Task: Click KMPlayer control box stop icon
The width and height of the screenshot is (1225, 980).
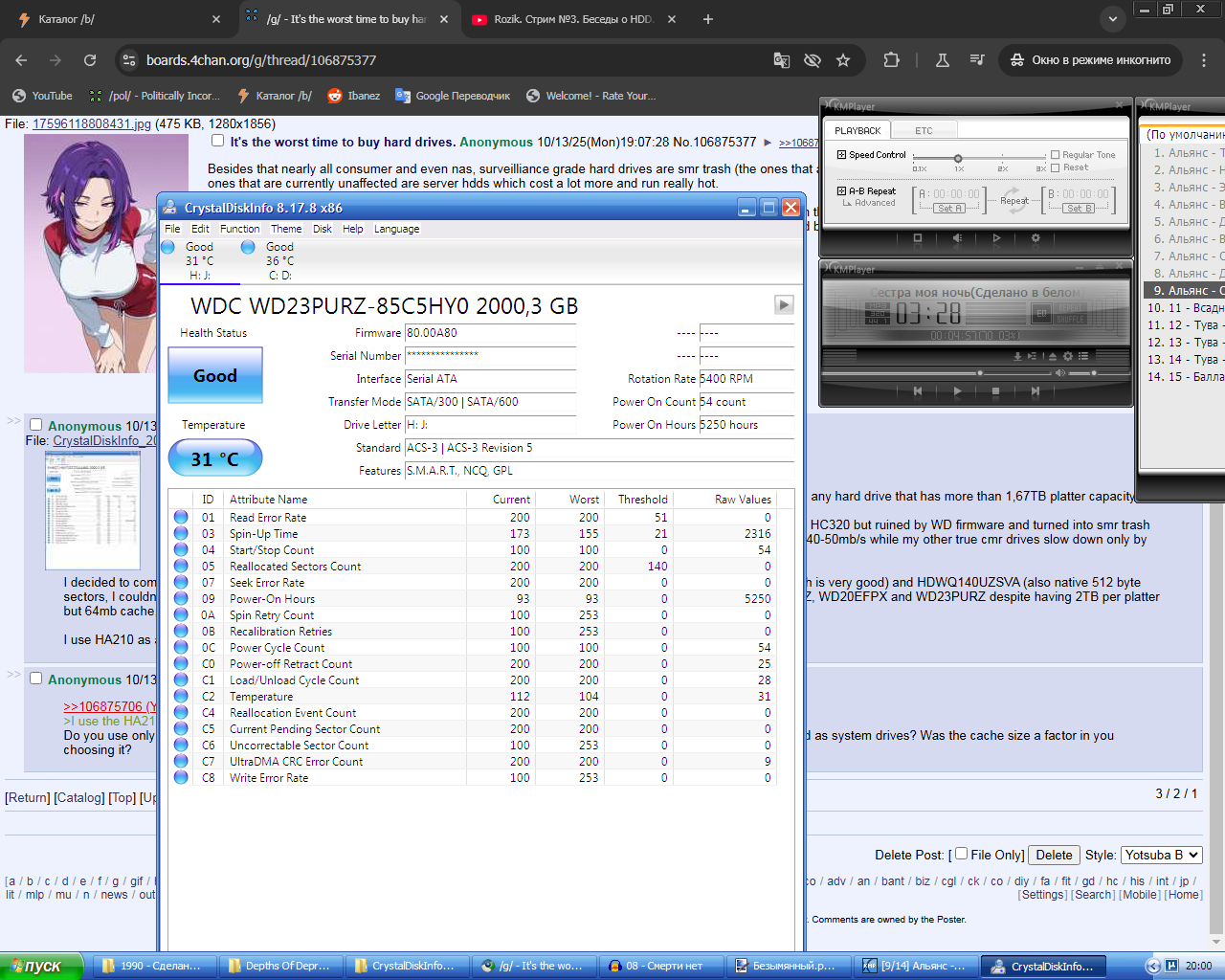Action: tap(917, 237)
